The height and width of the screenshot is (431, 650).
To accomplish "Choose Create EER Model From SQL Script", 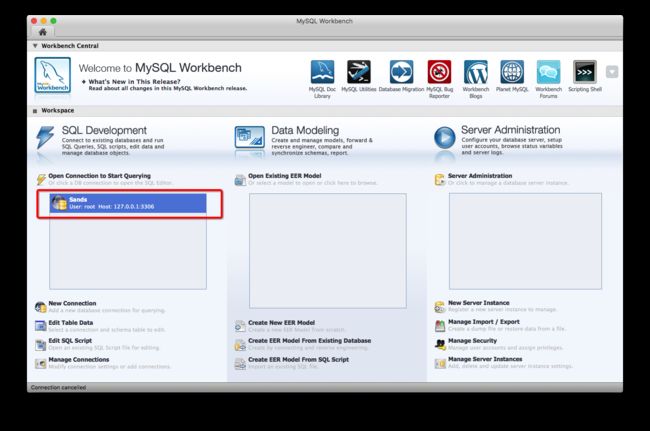I will coord(298,360).
